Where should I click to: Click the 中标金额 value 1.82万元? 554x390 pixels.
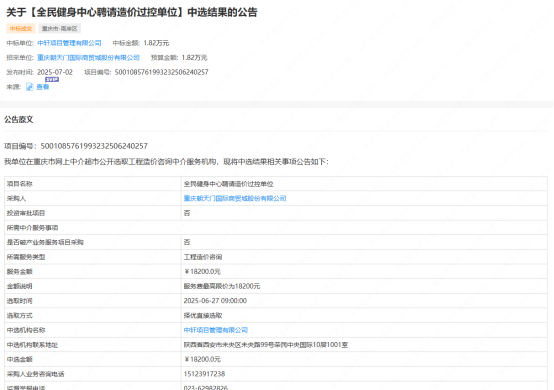pyautogui.click(x=156, y=43)
